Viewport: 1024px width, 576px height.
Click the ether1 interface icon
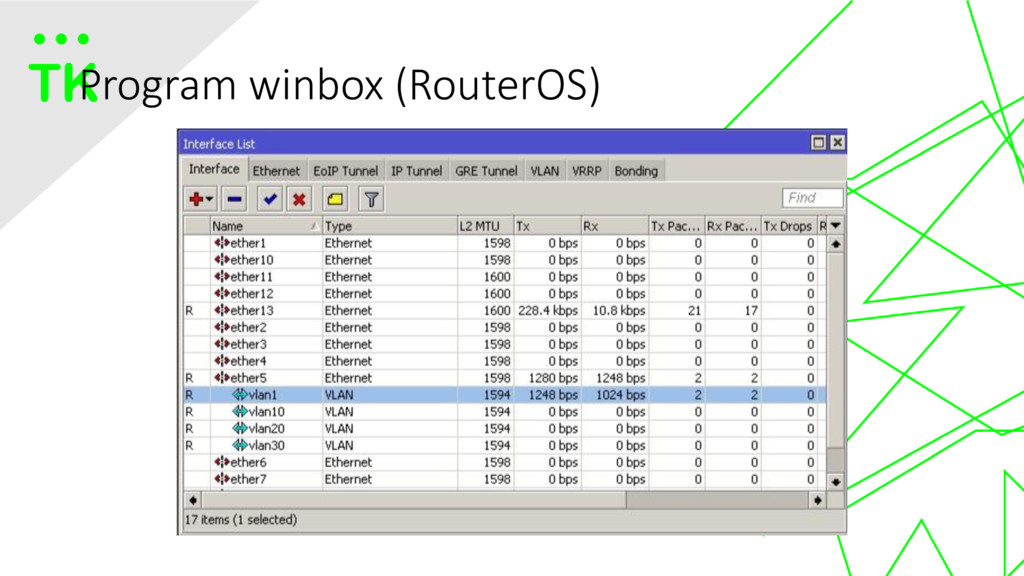[x=222, y=243]
